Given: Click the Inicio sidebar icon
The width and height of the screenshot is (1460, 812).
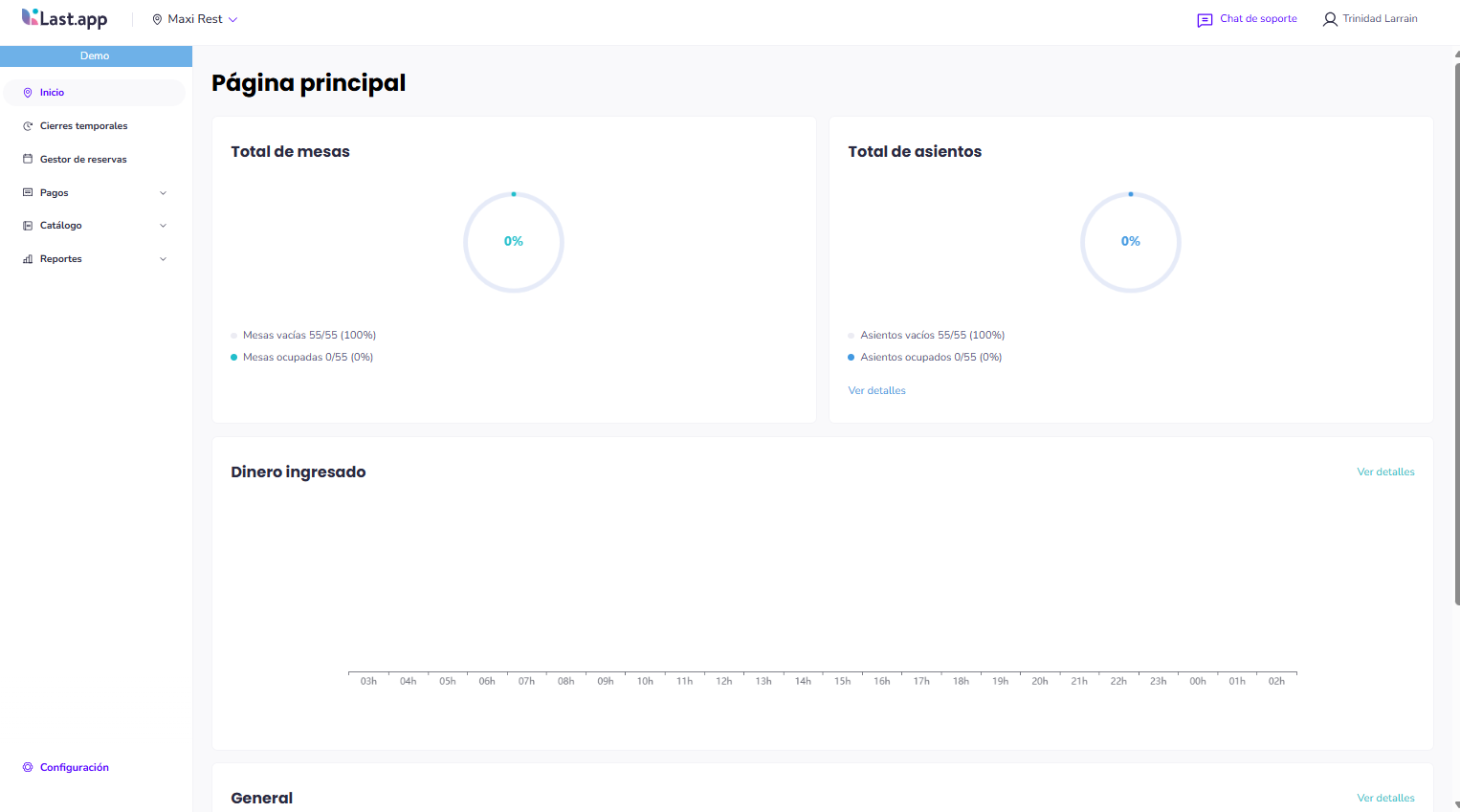Looking at the screenshot, I should (28, 93).
